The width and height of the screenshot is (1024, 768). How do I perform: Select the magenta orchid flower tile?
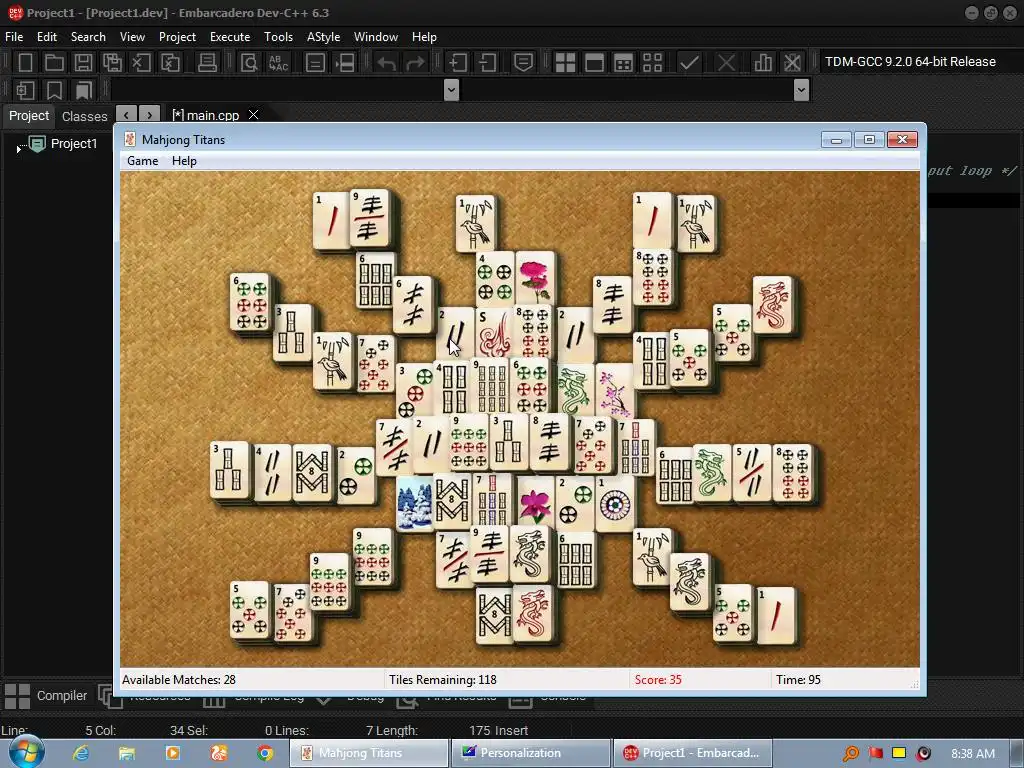(536, 502)
